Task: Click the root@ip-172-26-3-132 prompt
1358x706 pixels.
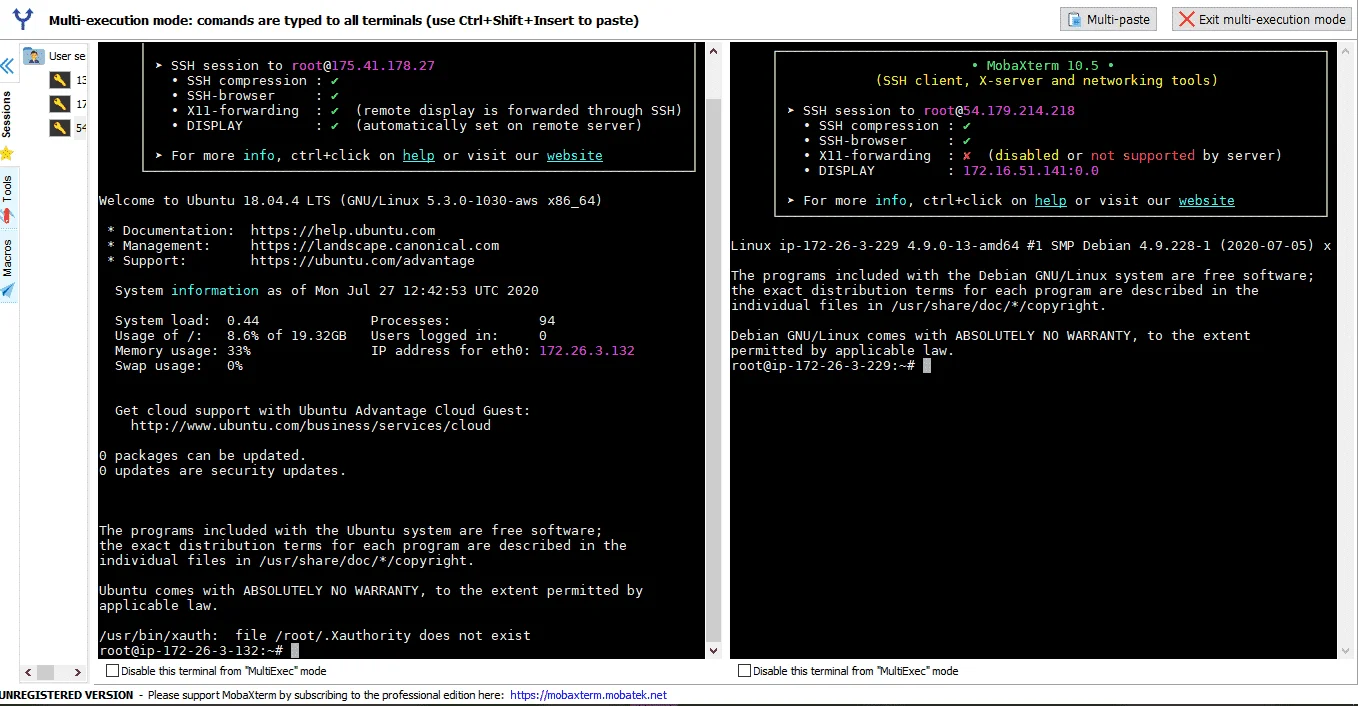Action: point(190,651)
